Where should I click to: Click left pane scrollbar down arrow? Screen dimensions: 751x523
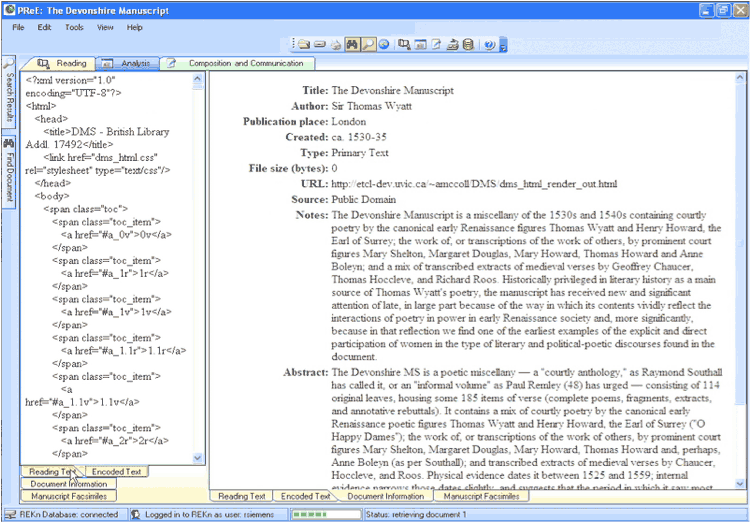(x=198, y=458)
